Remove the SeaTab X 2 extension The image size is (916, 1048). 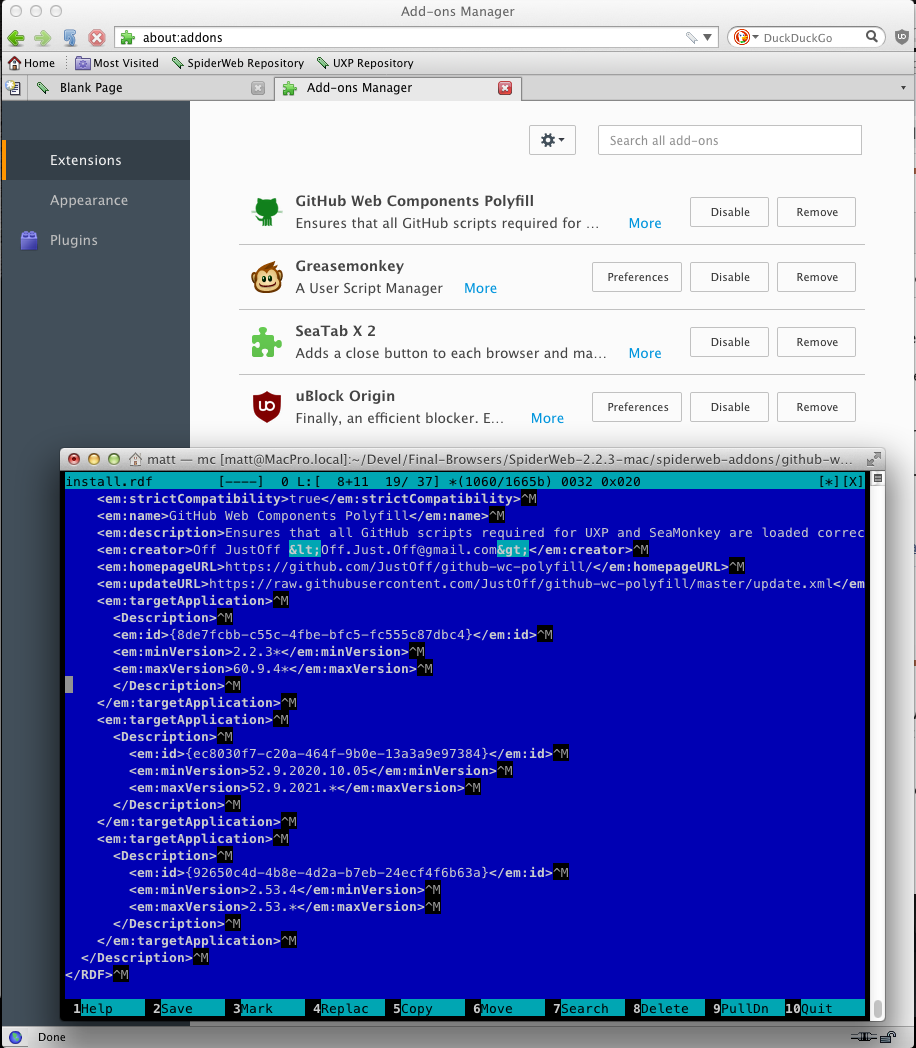[816, 342]
